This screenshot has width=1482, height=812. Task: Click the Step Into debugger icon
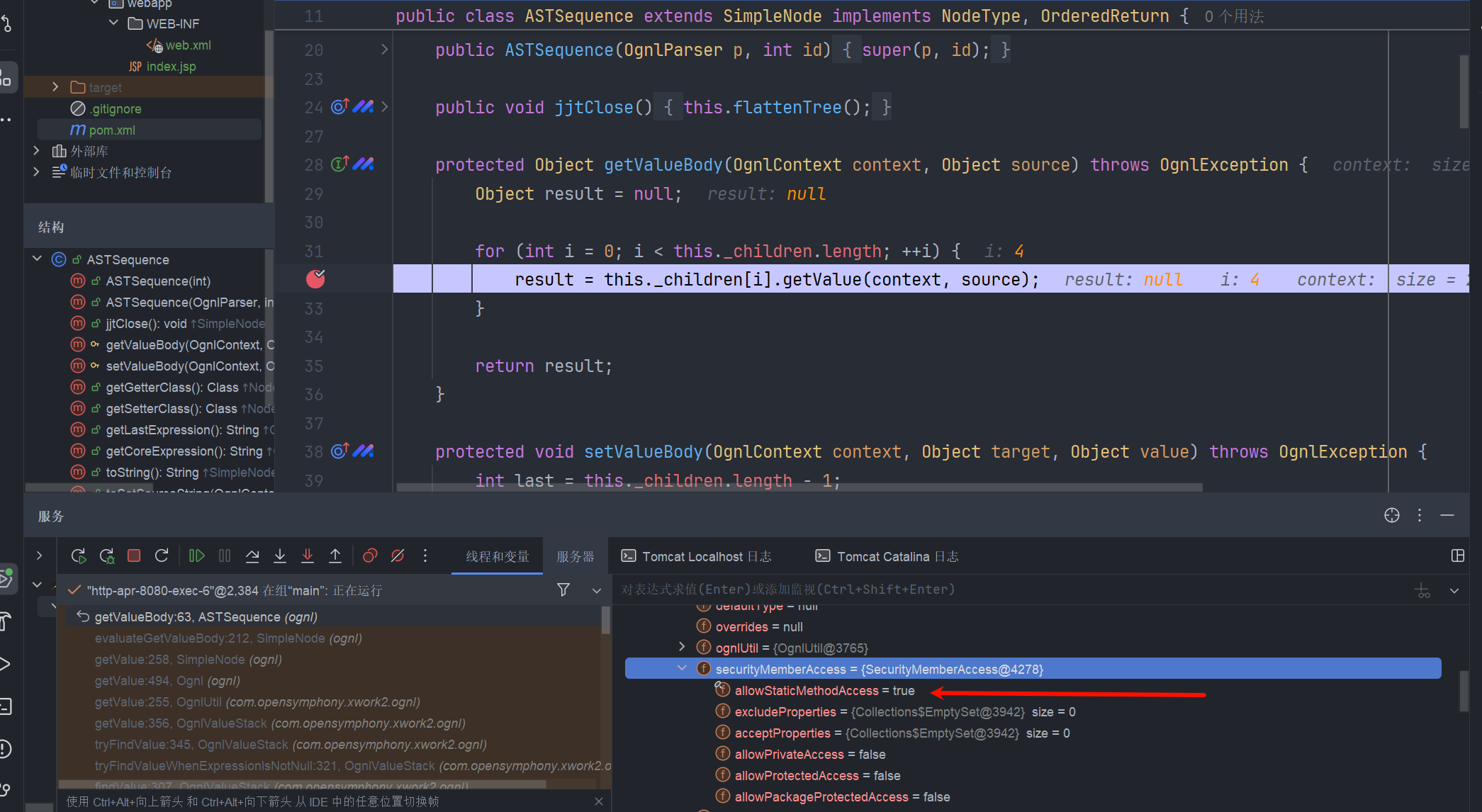click(x=280, y=556)
